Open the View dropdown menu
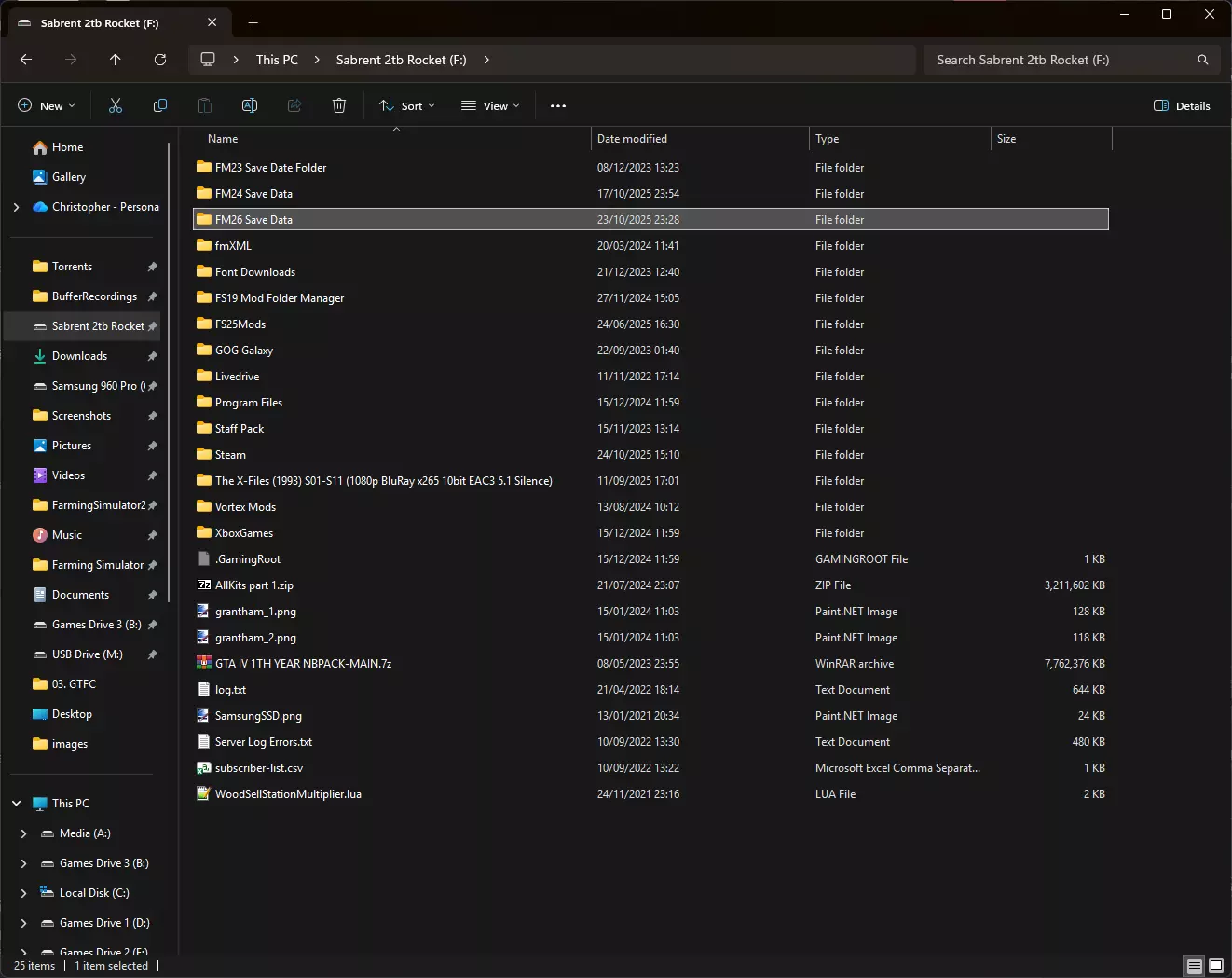This screenshot has width=1232, height=978. [x=490, y=106]
